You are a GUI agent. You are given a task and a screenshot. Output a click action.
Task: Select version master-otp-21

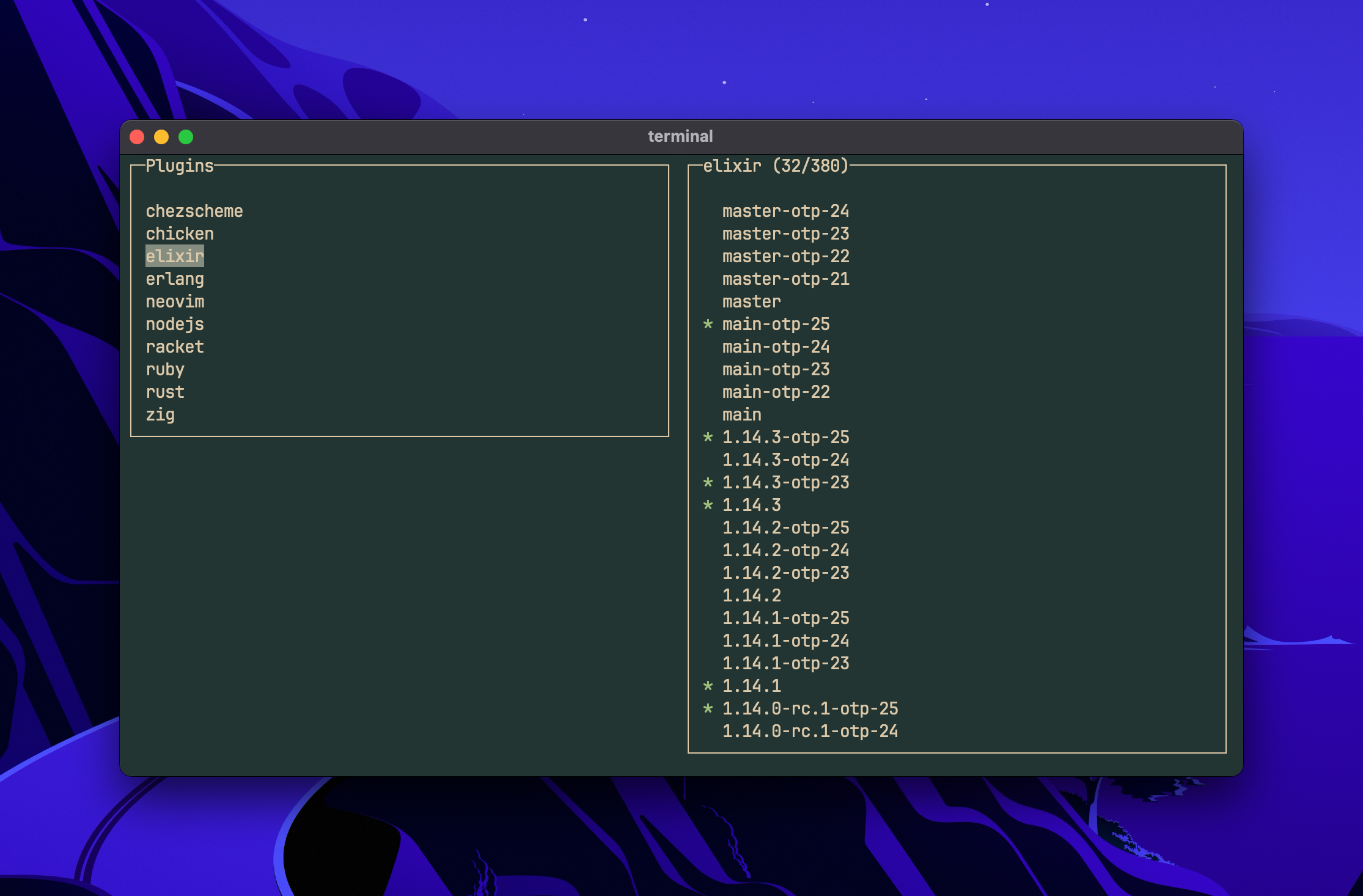786,279
